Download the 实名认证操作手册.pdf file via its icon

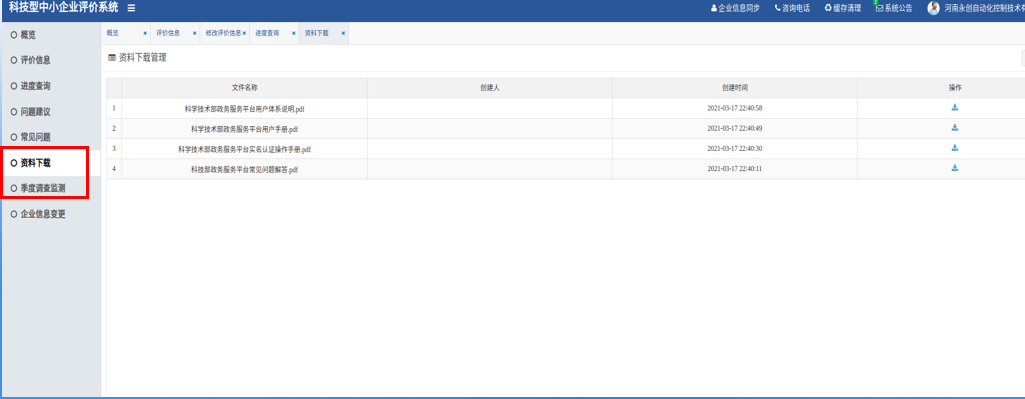click(954, 148)
